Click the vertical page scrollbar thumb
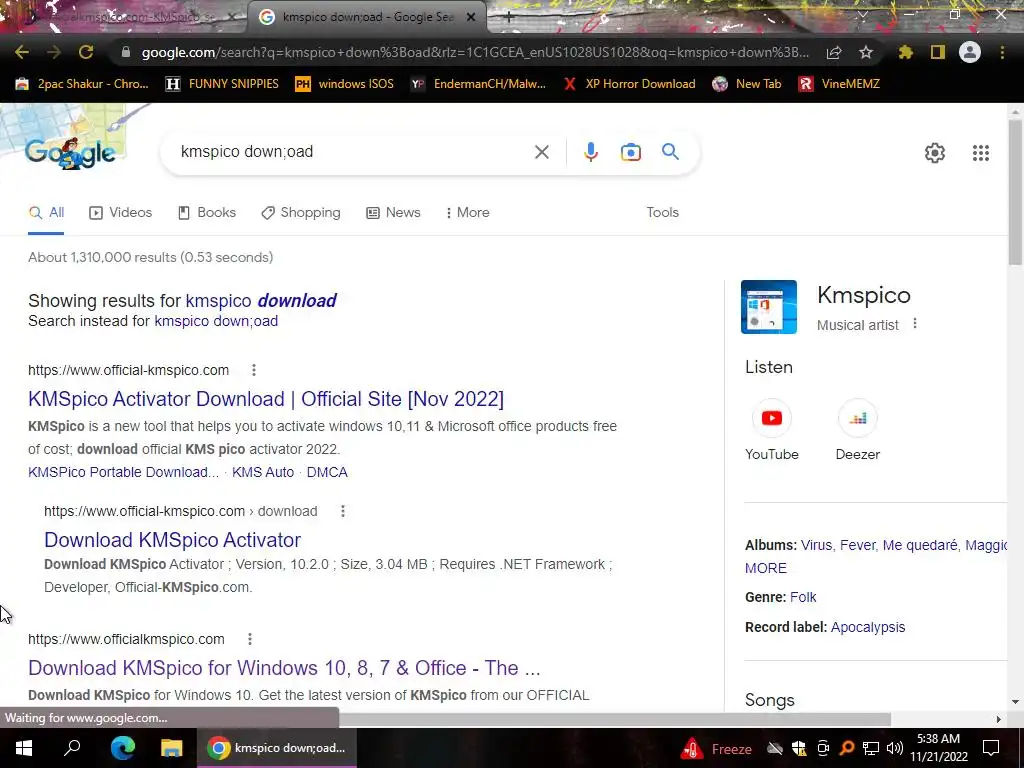The image size is (1024, 768). point(1015,193)
